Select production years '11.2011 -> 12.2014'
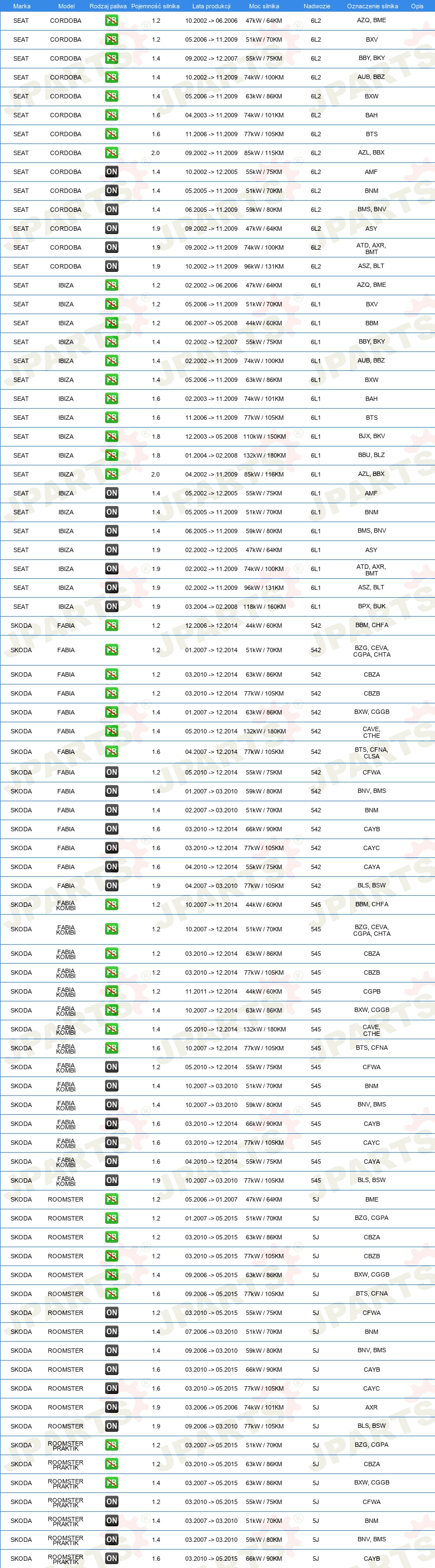The image size is (435, 1568). click(211, 991)
